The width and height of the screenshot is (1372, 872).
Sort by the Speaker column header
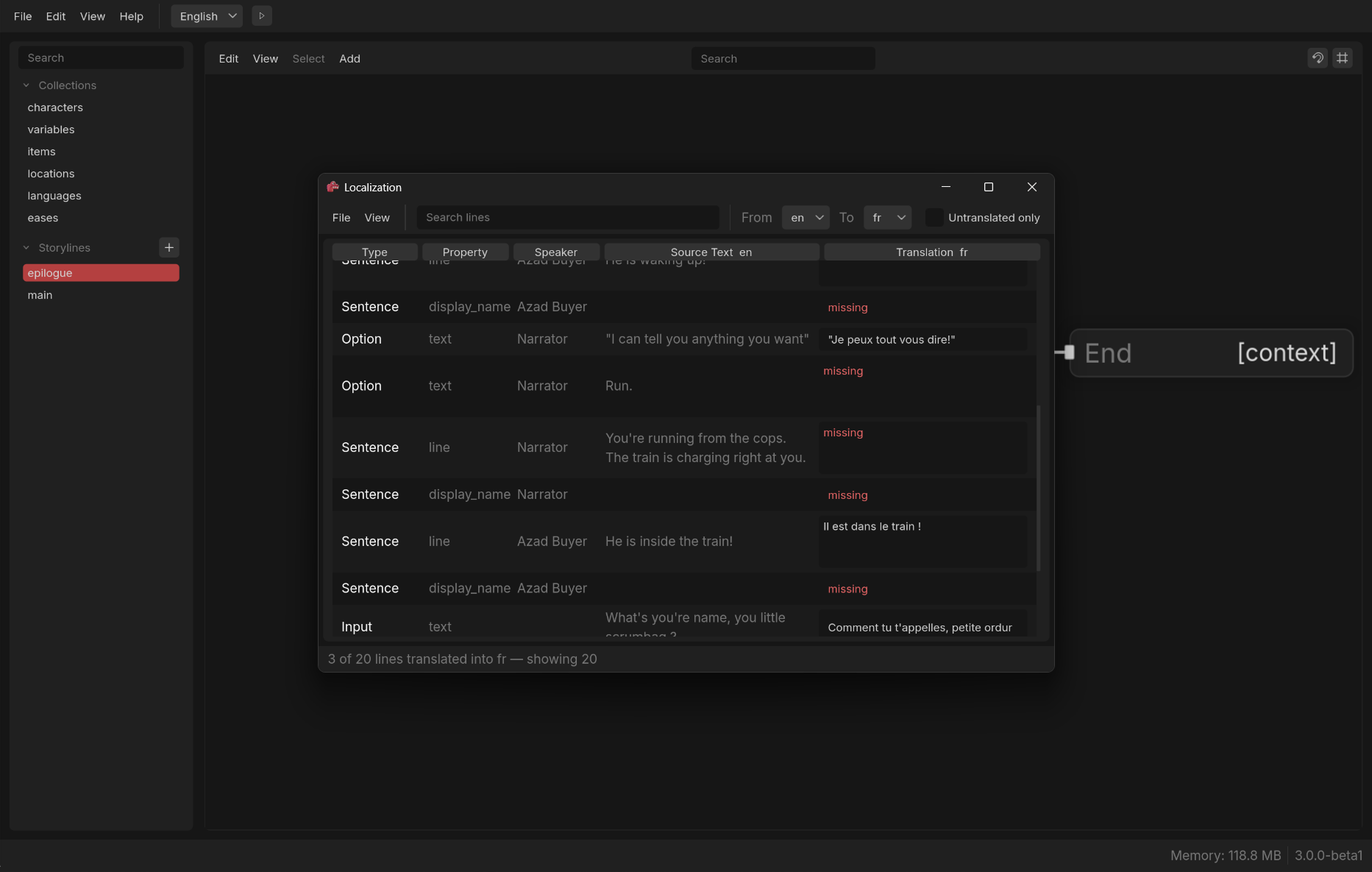coord(556,252)
